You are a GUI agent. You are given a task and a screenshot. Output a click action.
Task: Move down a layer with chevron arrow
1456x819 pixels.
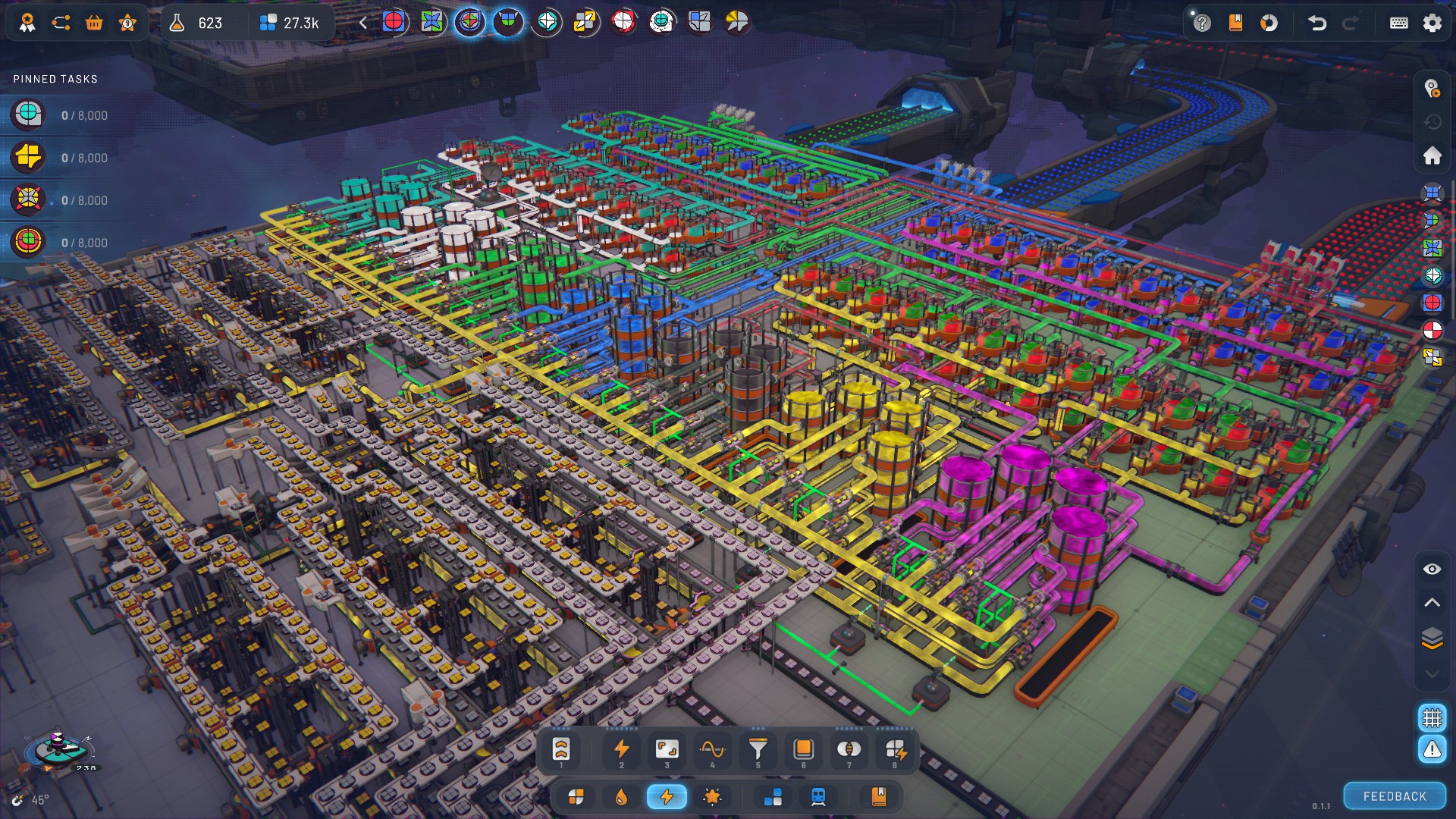(1432, 673)
